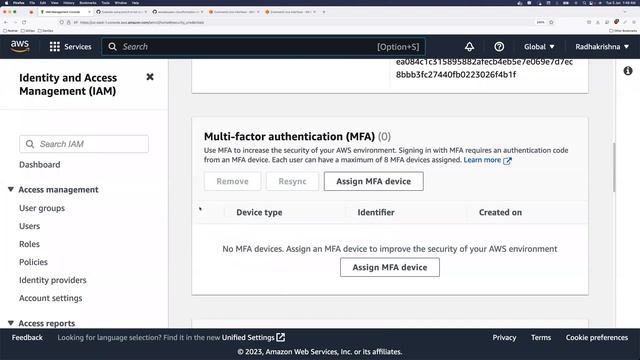Go to the IAM Dashboard
The height and width of the screenshot is (360, 640).
coord(40,164)
